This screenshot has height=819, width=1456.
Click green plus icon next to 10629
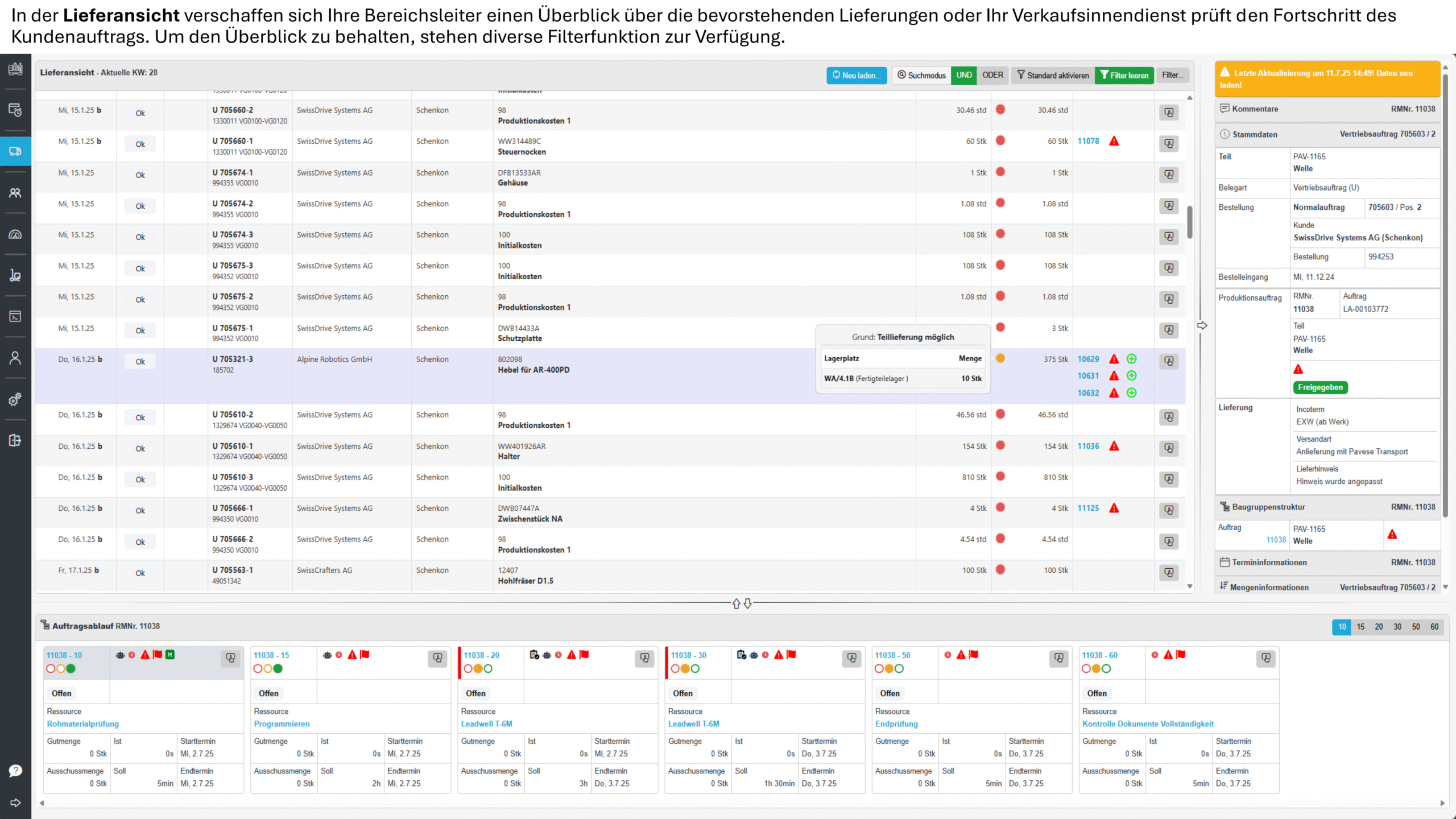point(1132,359)
